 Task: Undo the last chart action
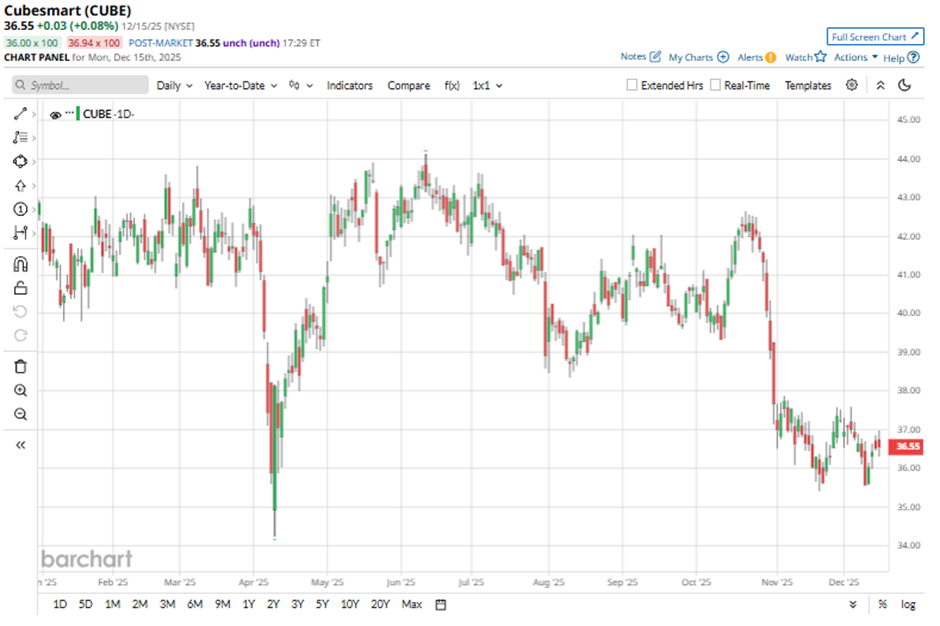tap(20, 312)
